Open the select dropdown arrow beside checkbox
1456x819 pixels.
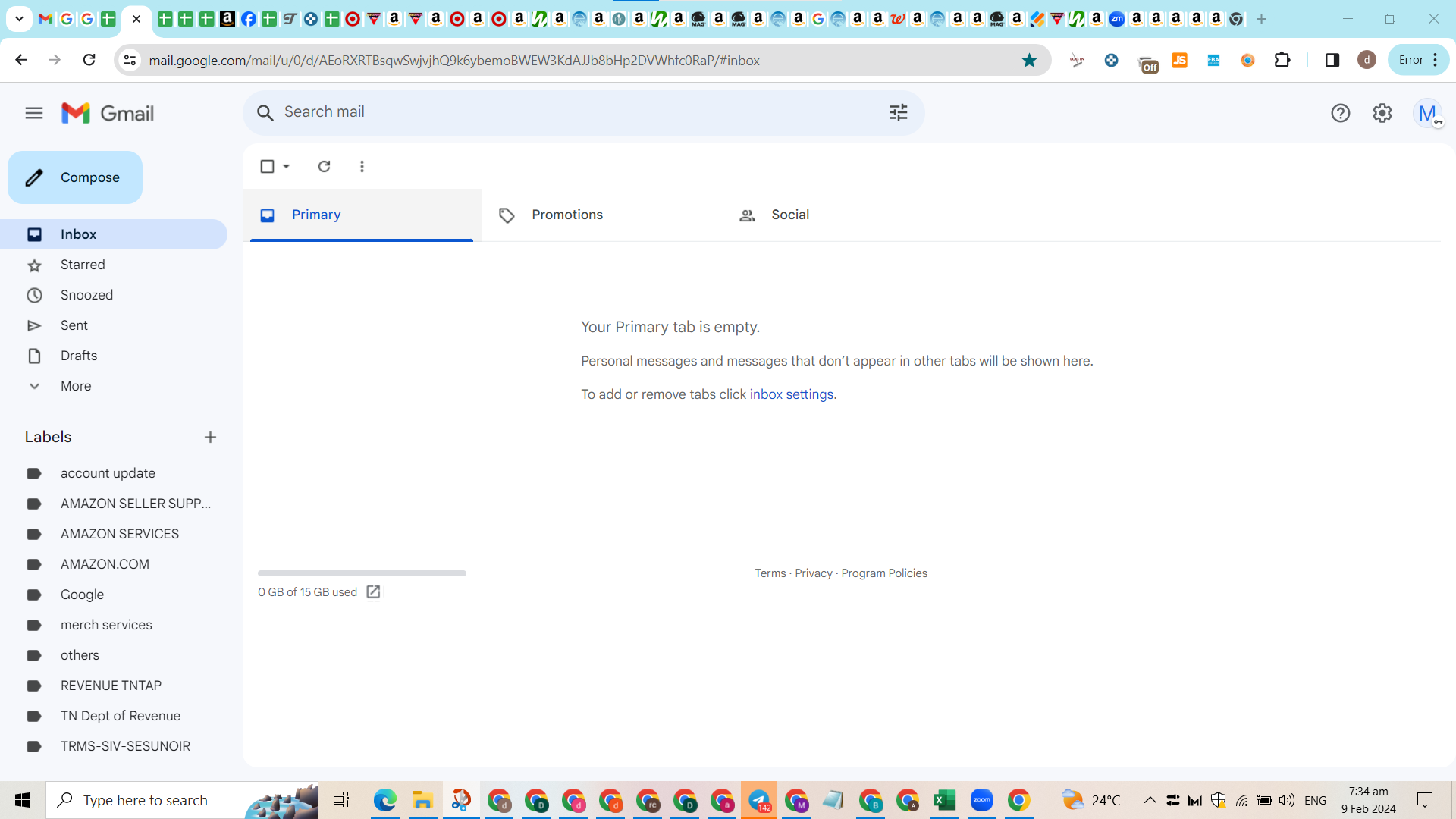pyautogui.click(x=287, y=166)
